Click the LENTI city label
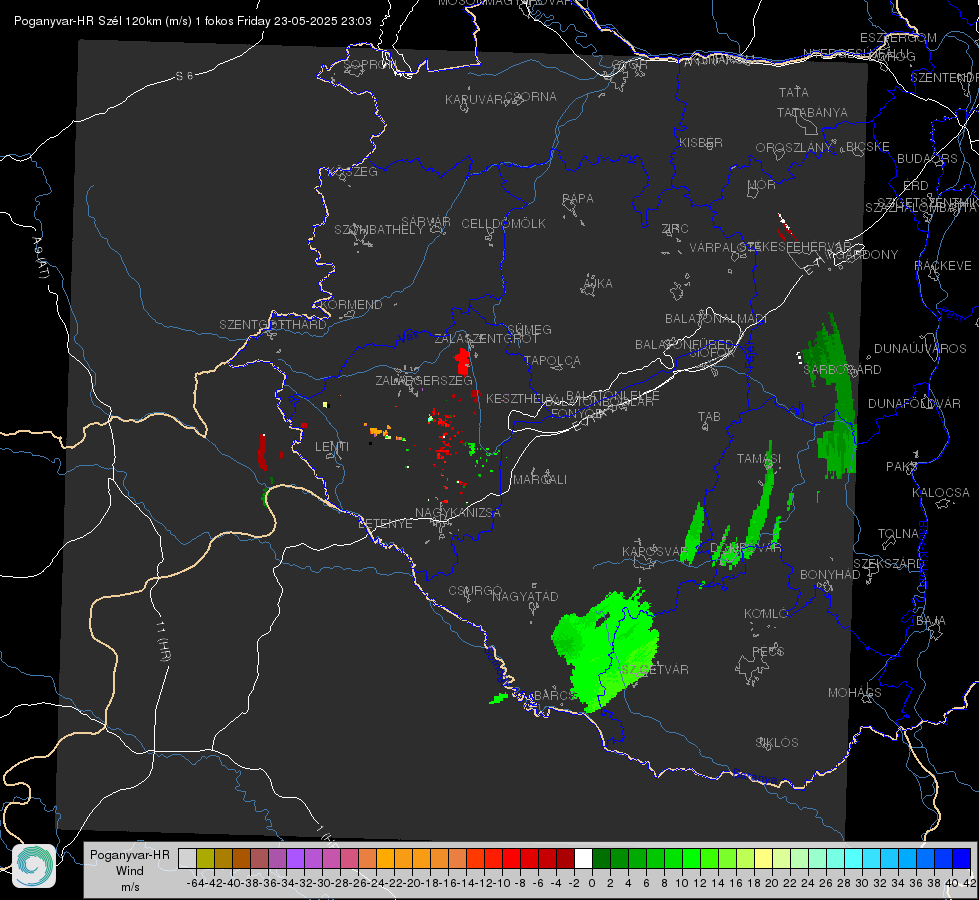979x900 pixels. [332, 447]
